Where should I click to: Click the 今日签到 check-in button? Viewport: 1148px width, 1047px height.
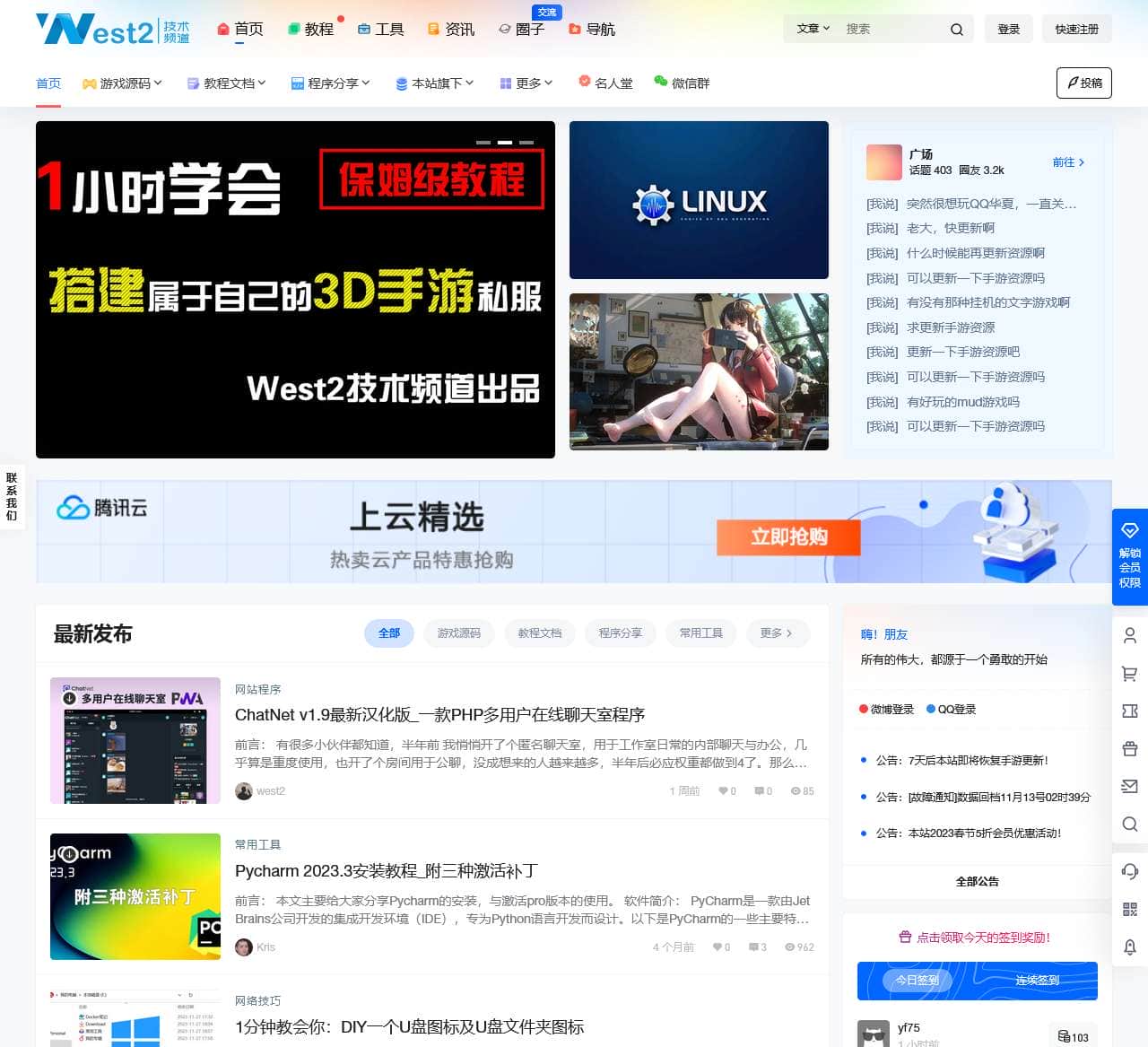[918, 981]
